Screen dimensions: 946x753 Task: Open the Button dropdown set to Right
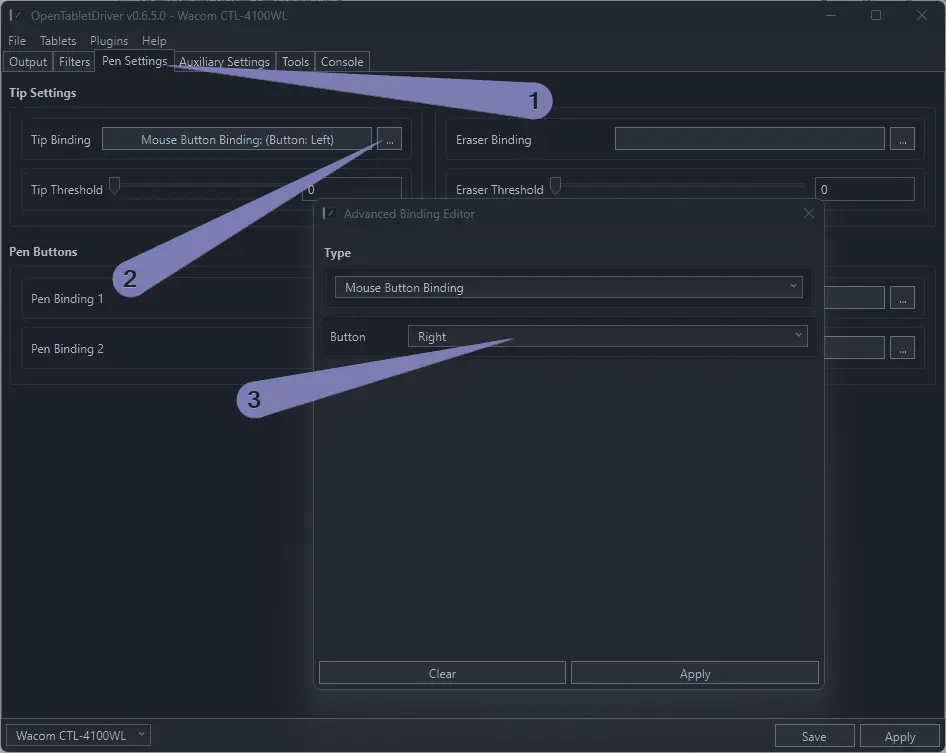coord(607,336)
